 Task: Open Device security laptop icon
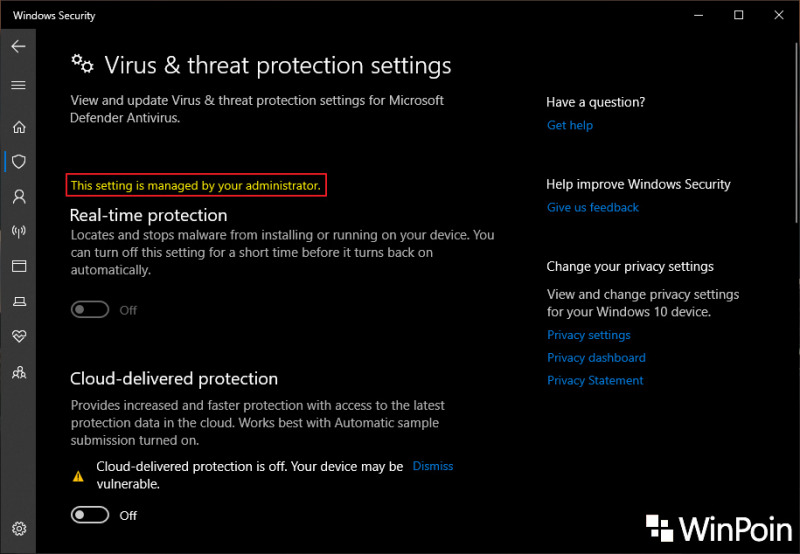point(19,301)
